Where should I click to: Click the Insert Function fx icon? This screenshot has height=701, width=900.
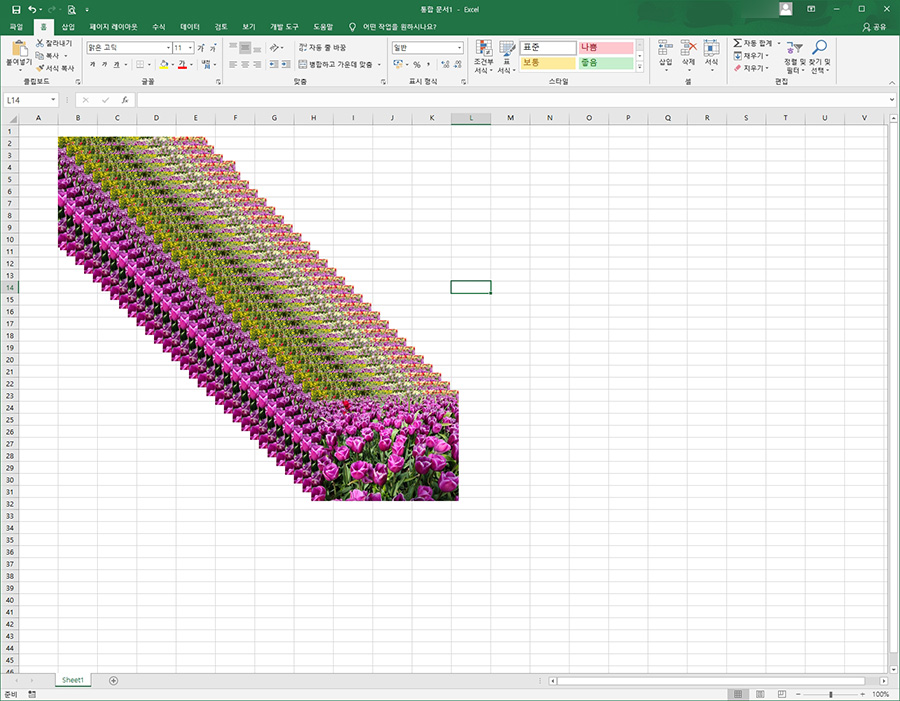125,100
